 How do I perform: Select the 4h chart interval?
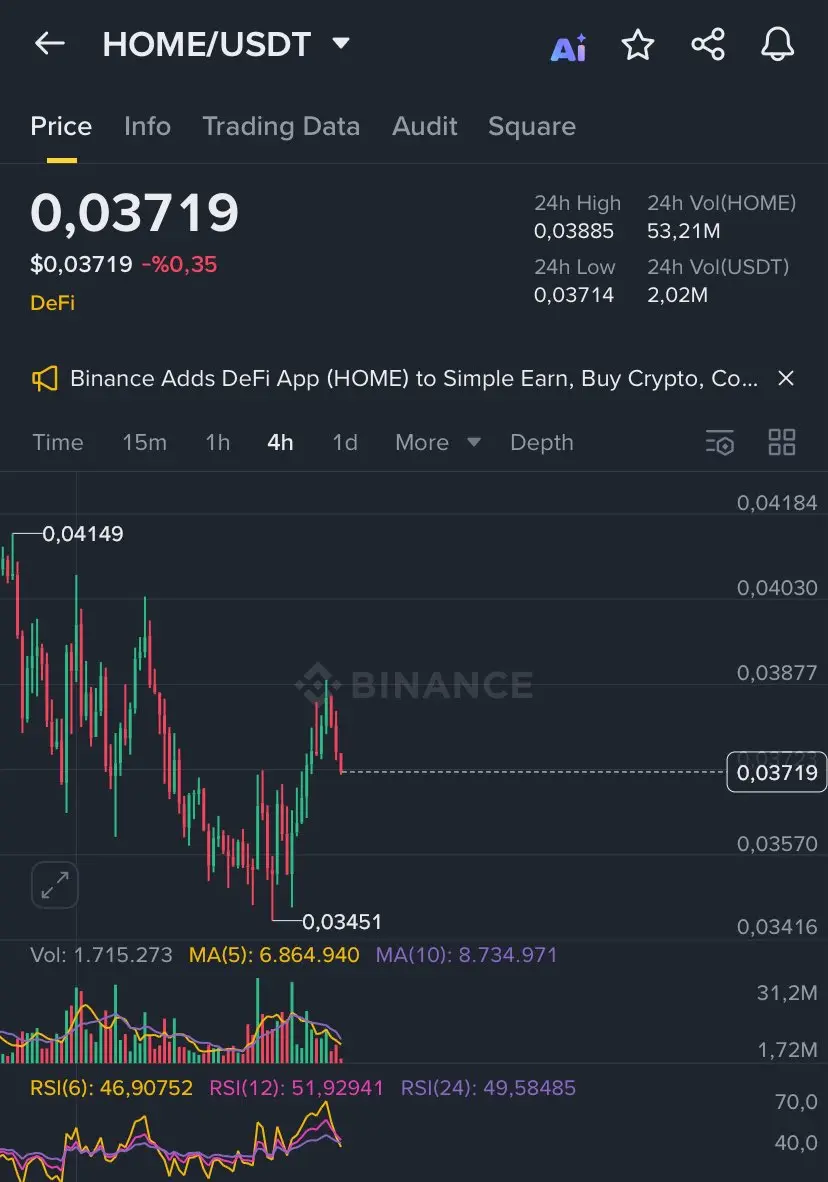pyautogui.click(x=281, y=442)
